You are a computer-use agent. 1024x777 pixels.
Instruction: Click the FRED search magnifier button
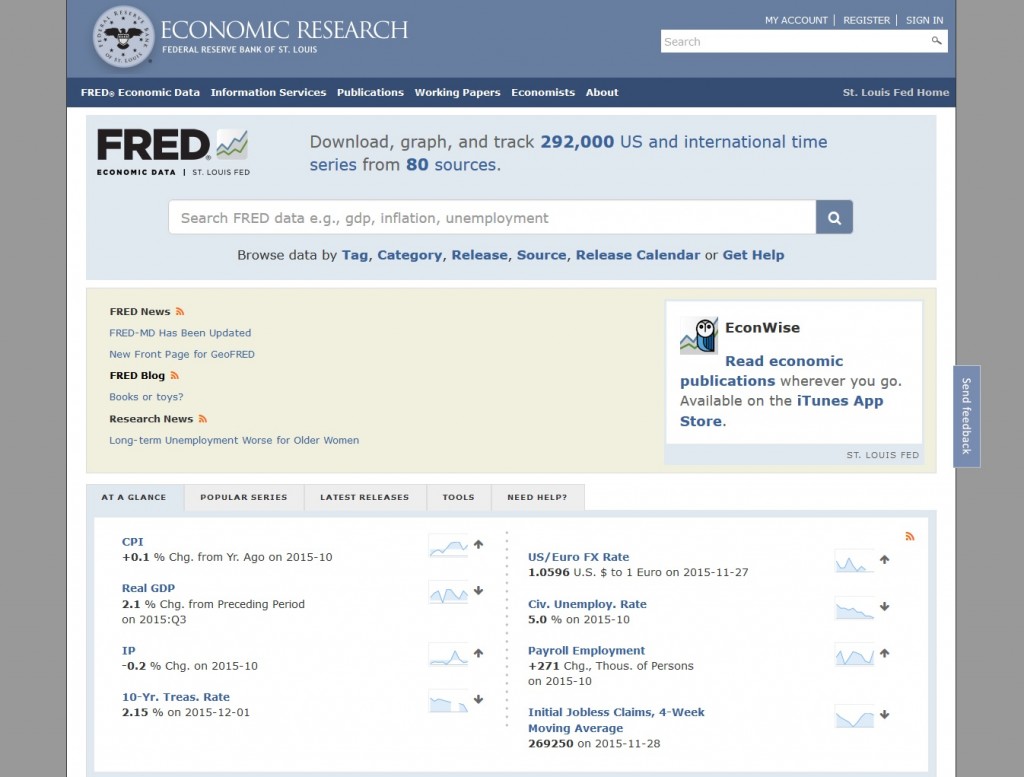coord(834,217)
